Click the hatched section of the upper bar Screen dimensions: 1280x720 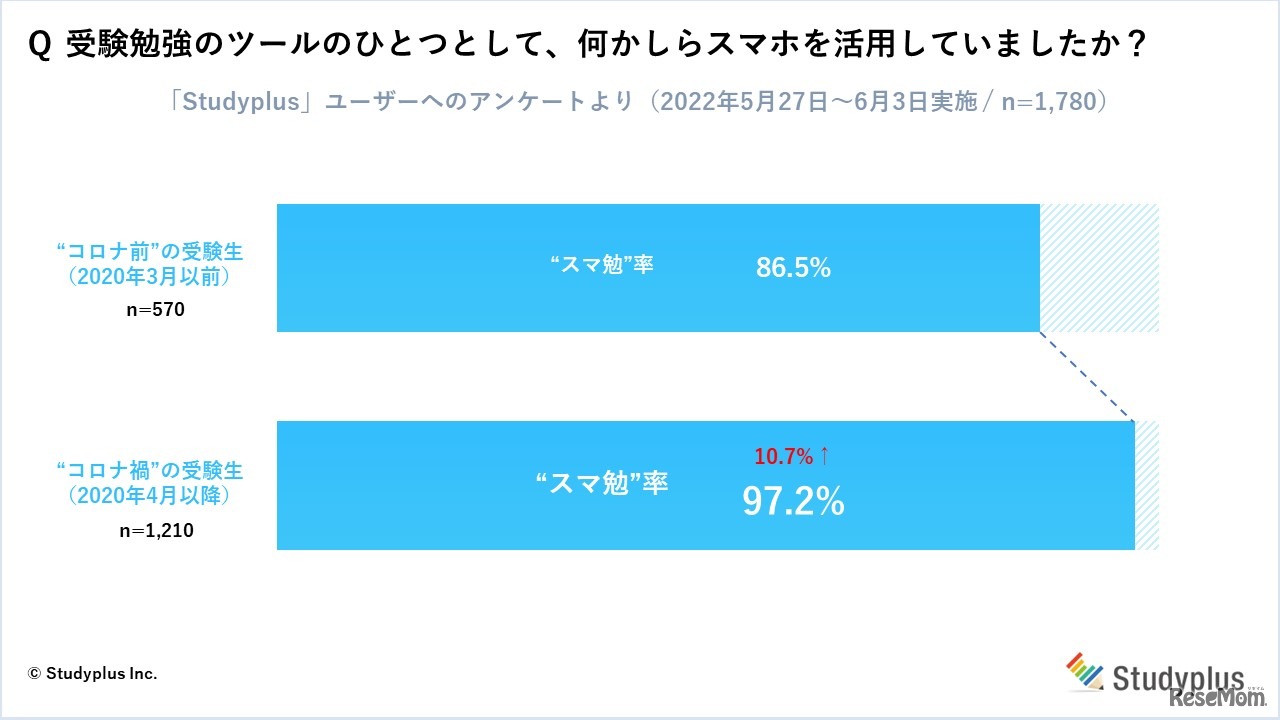point(1099,268)
